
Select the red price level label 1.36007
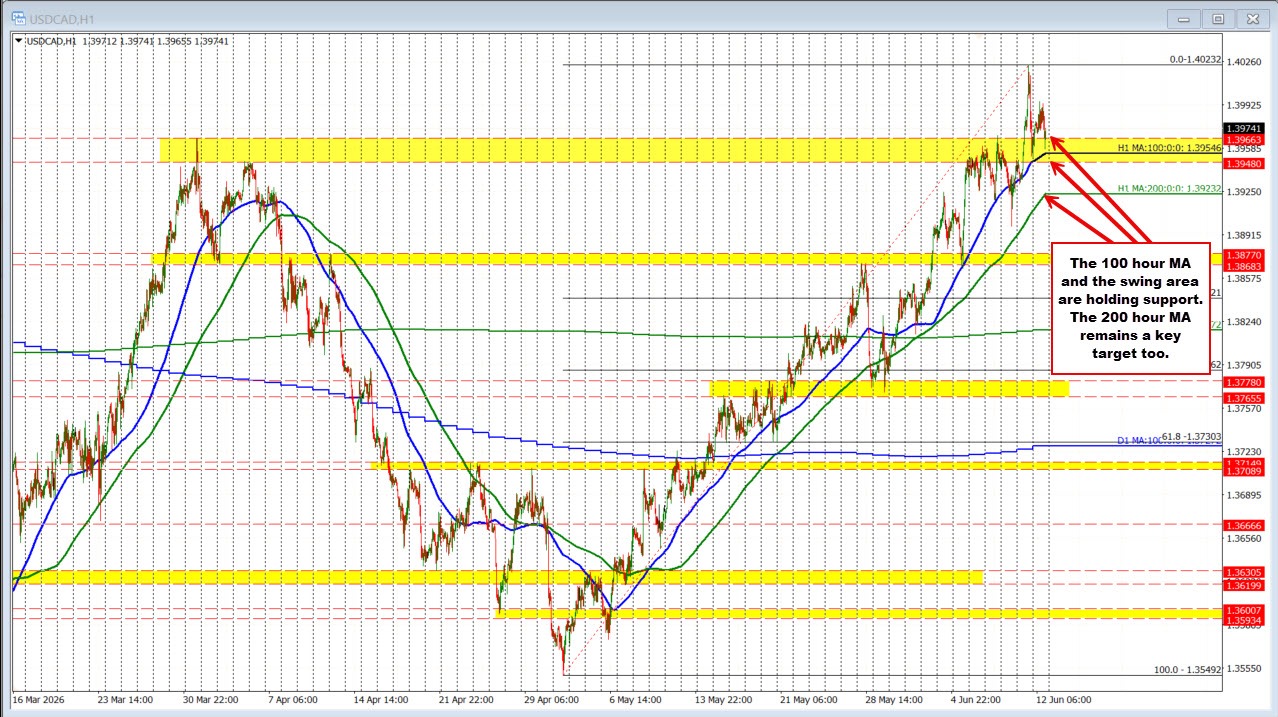coord(1243,610)
